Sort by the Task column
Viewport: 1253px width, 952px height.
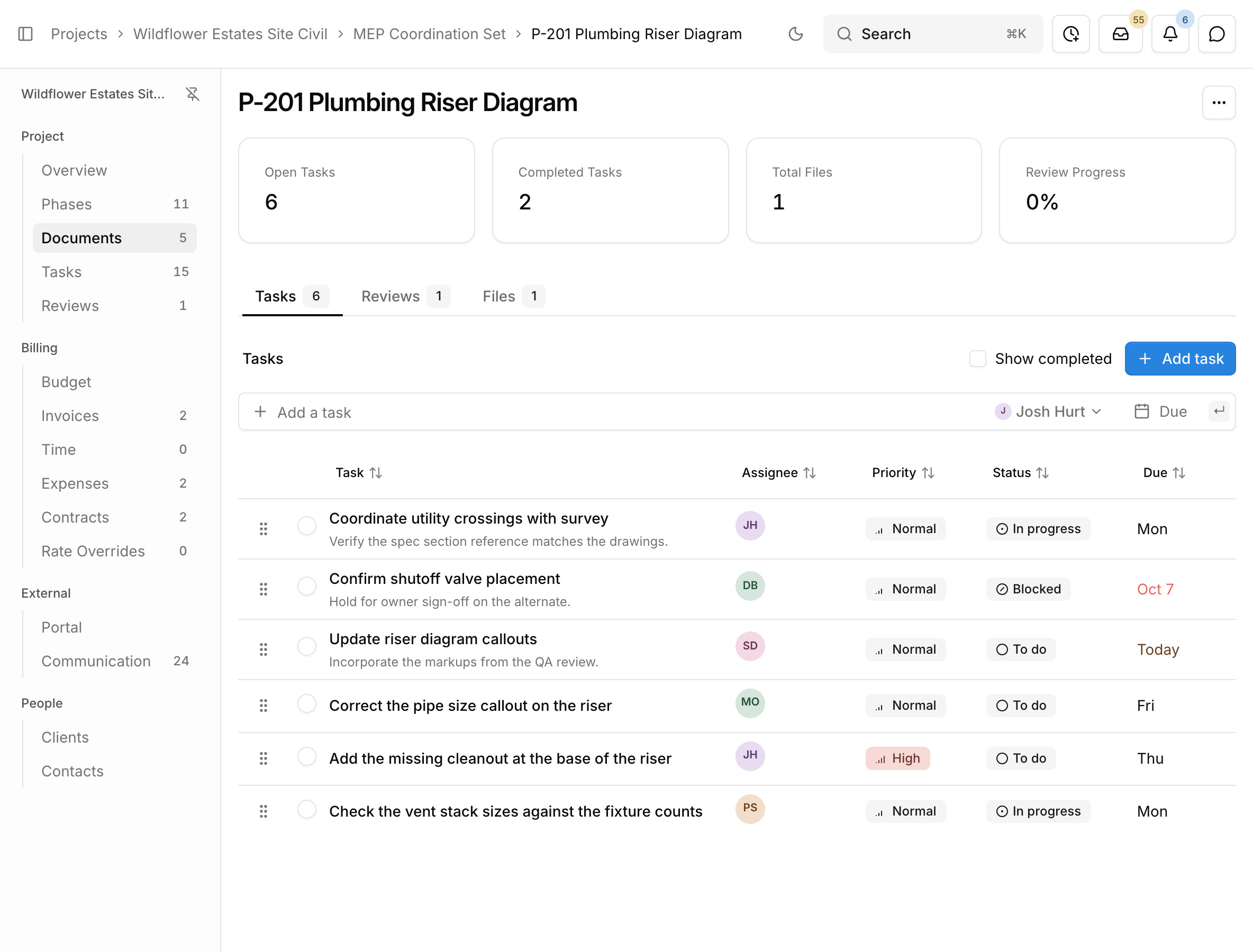coord(359,473)
